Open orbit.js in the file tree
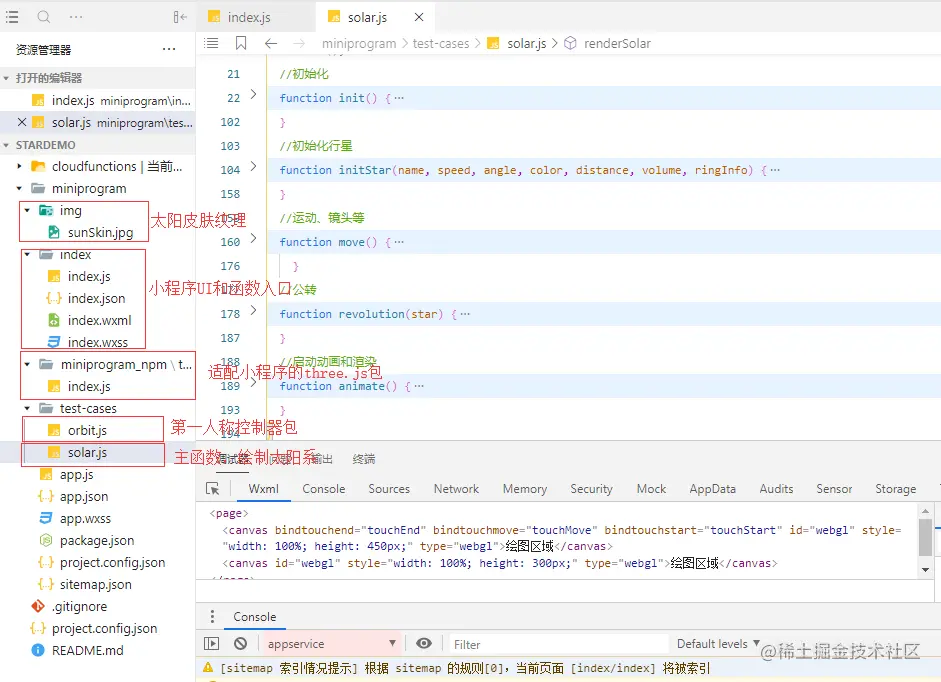This screenshot has height=682, width=941. [87, 430]
